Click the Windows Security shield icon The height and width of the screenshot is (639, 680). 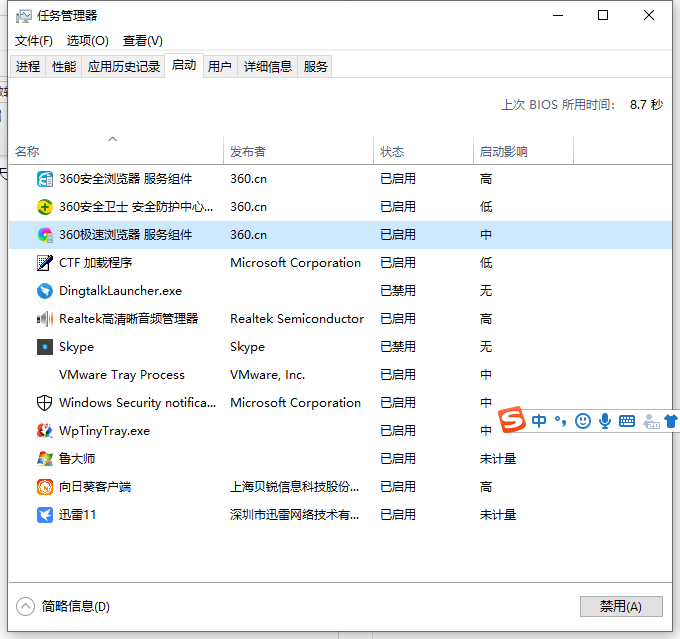click(45, 403)
